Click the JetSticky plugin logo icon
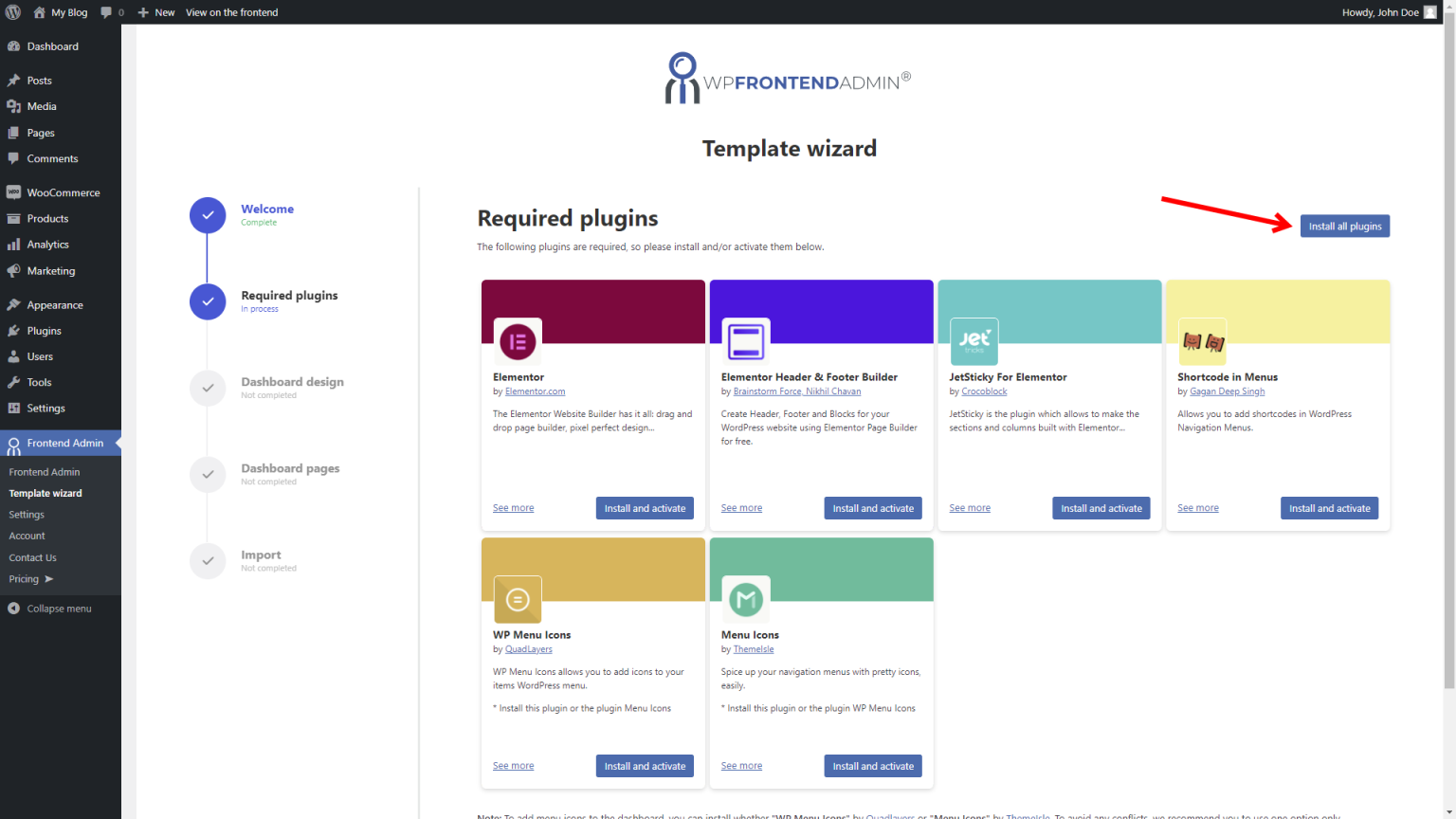Viewport: 1456px width, 819px height. (x=974, y=342)
